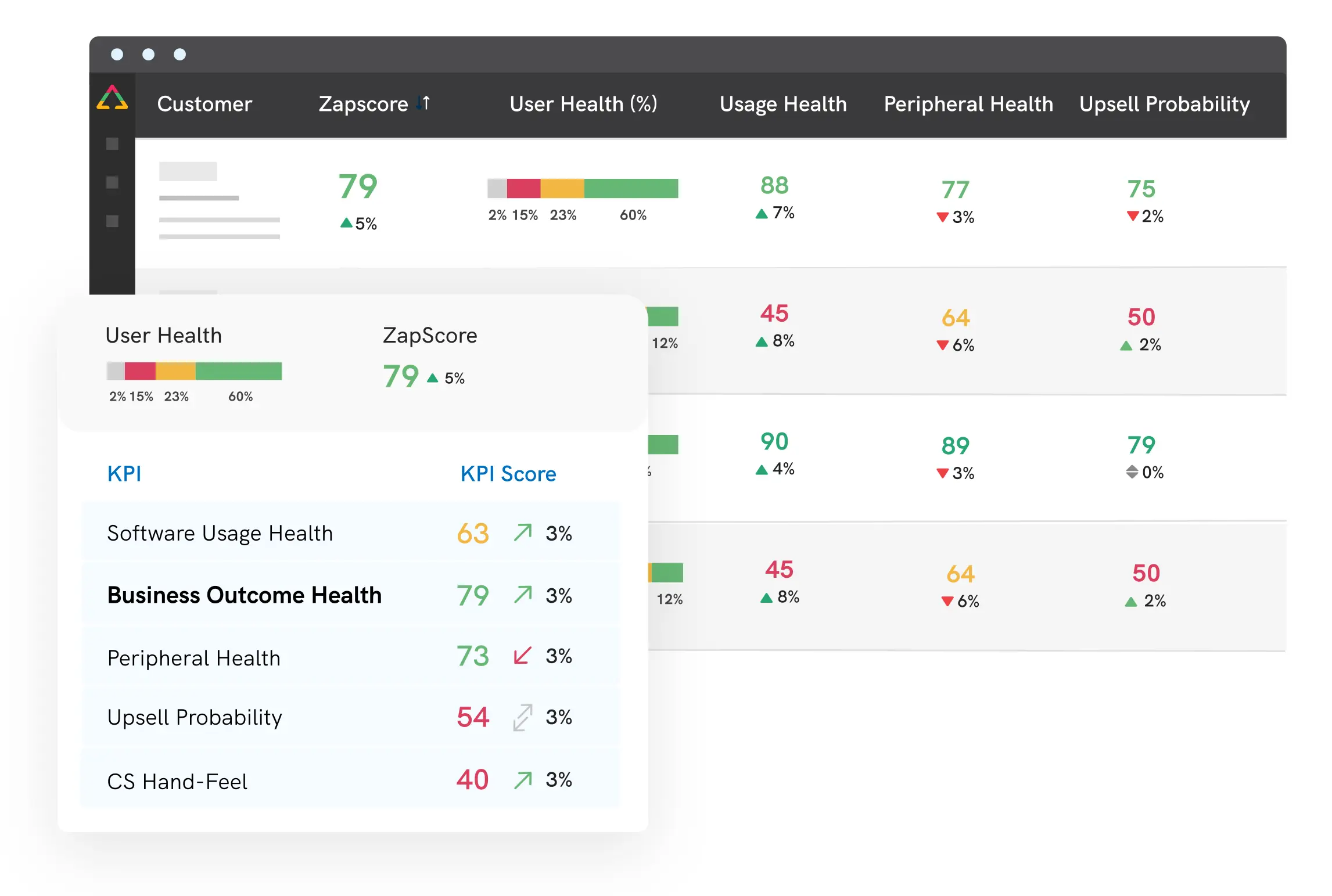Click the red down triangle beside Peripheral Health 77
The image size is (1332, 896).
pyautogui.click(x=942, y=217)
